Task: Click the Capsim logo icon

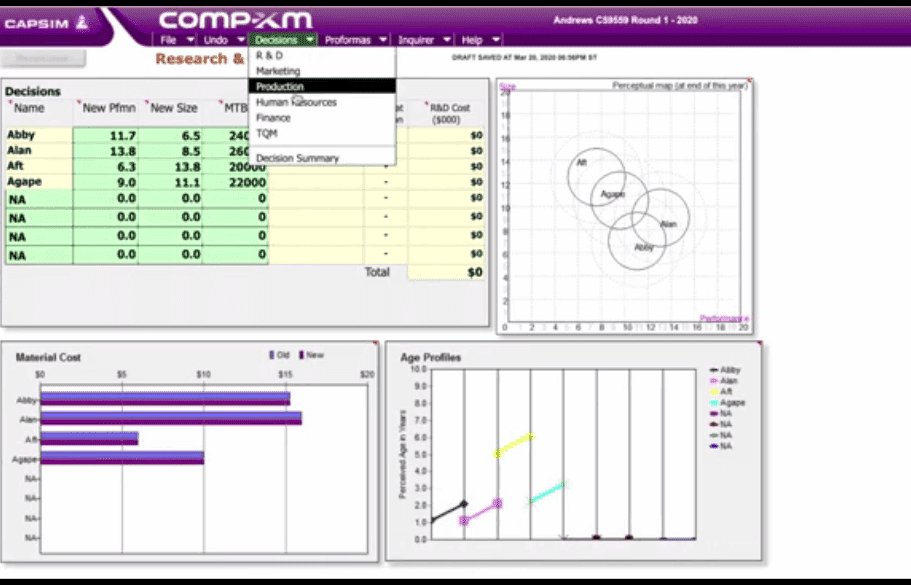Action: click(x=83, y=23)
